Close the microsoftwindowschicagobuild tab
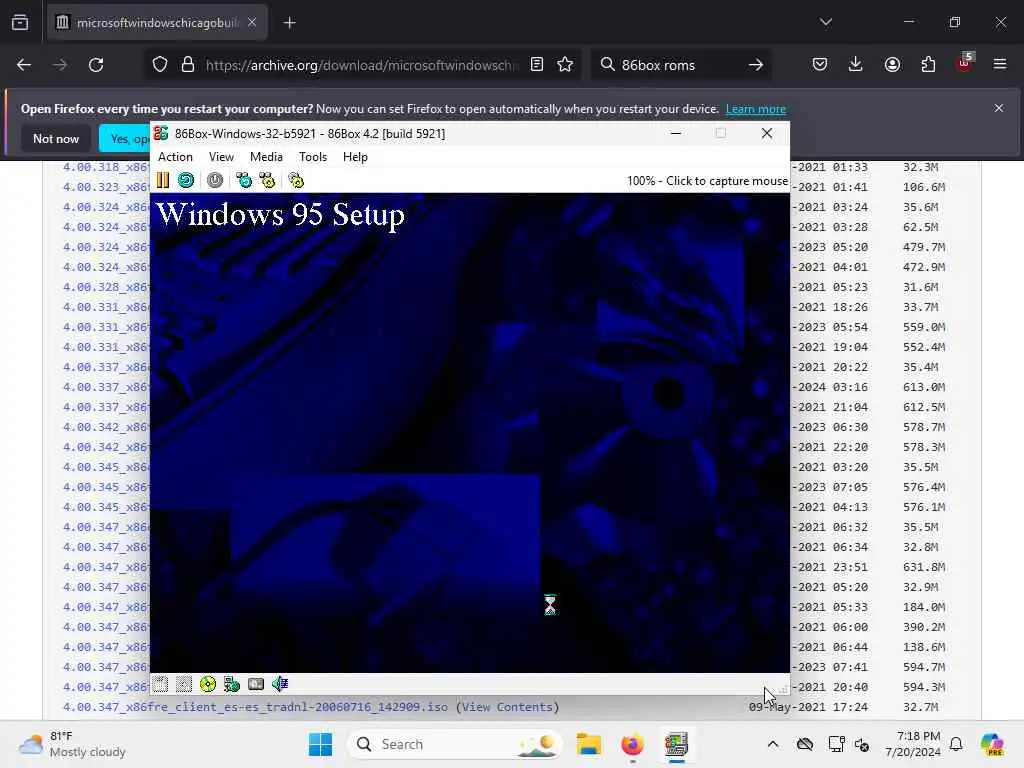 pos(252,22)
